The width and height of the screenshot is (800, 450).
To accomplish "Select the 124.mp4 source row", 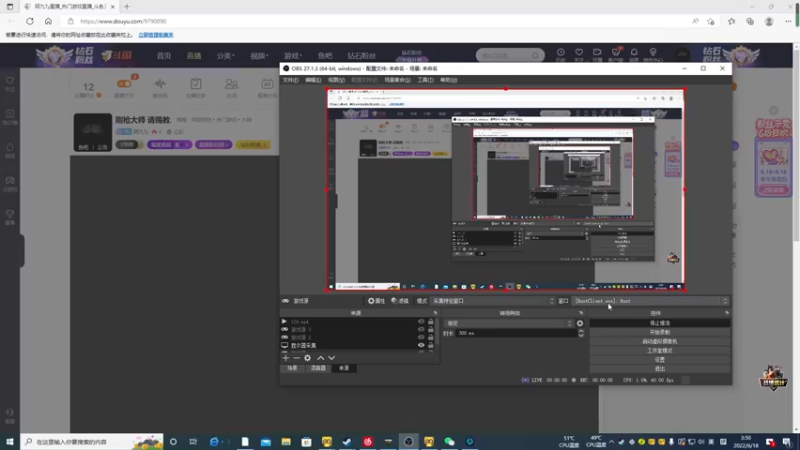I will pyautogui.click(x=357, y=322).
